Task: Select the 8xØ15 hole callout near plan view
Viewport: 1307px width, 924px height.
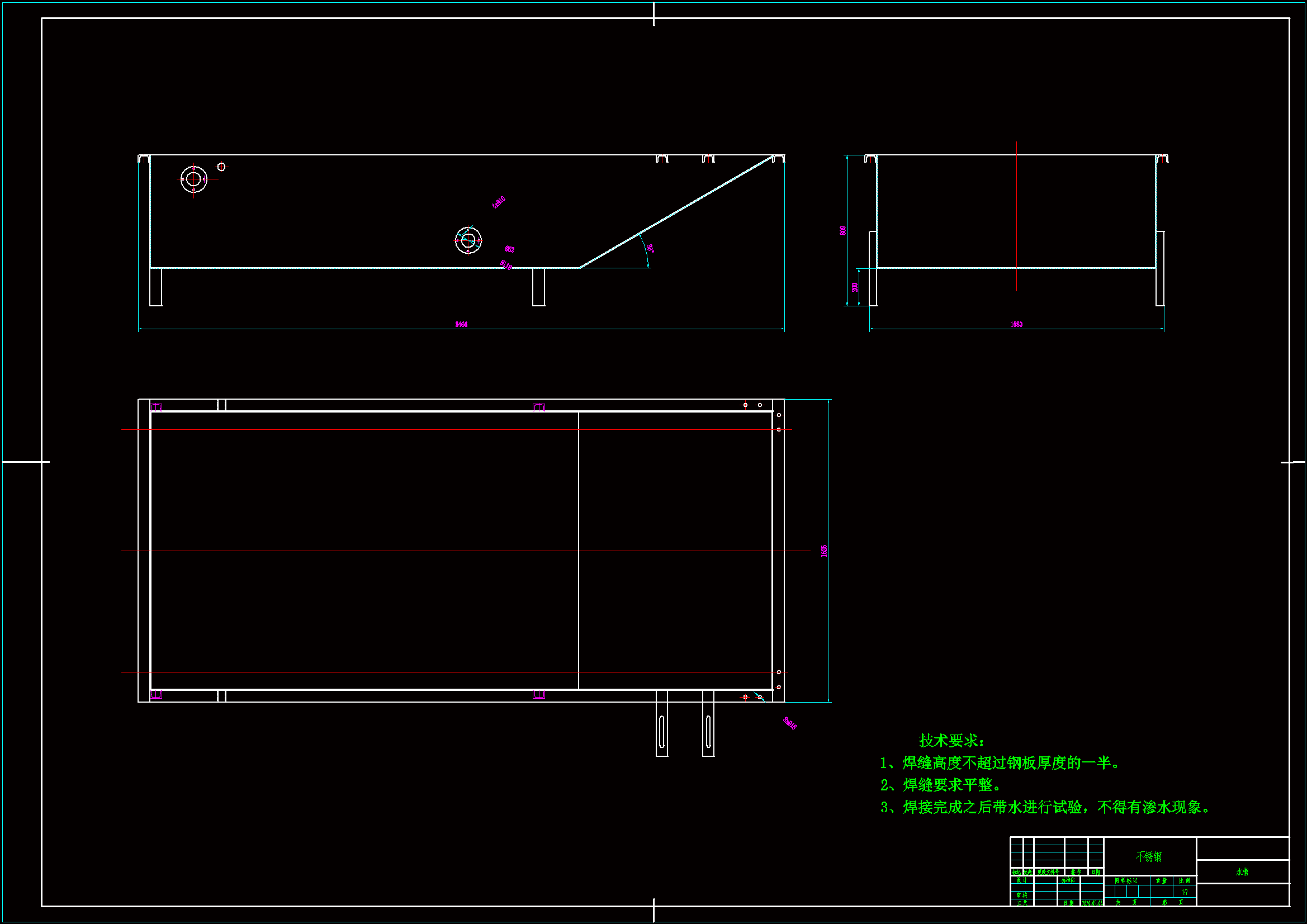Action: (789, 723)
